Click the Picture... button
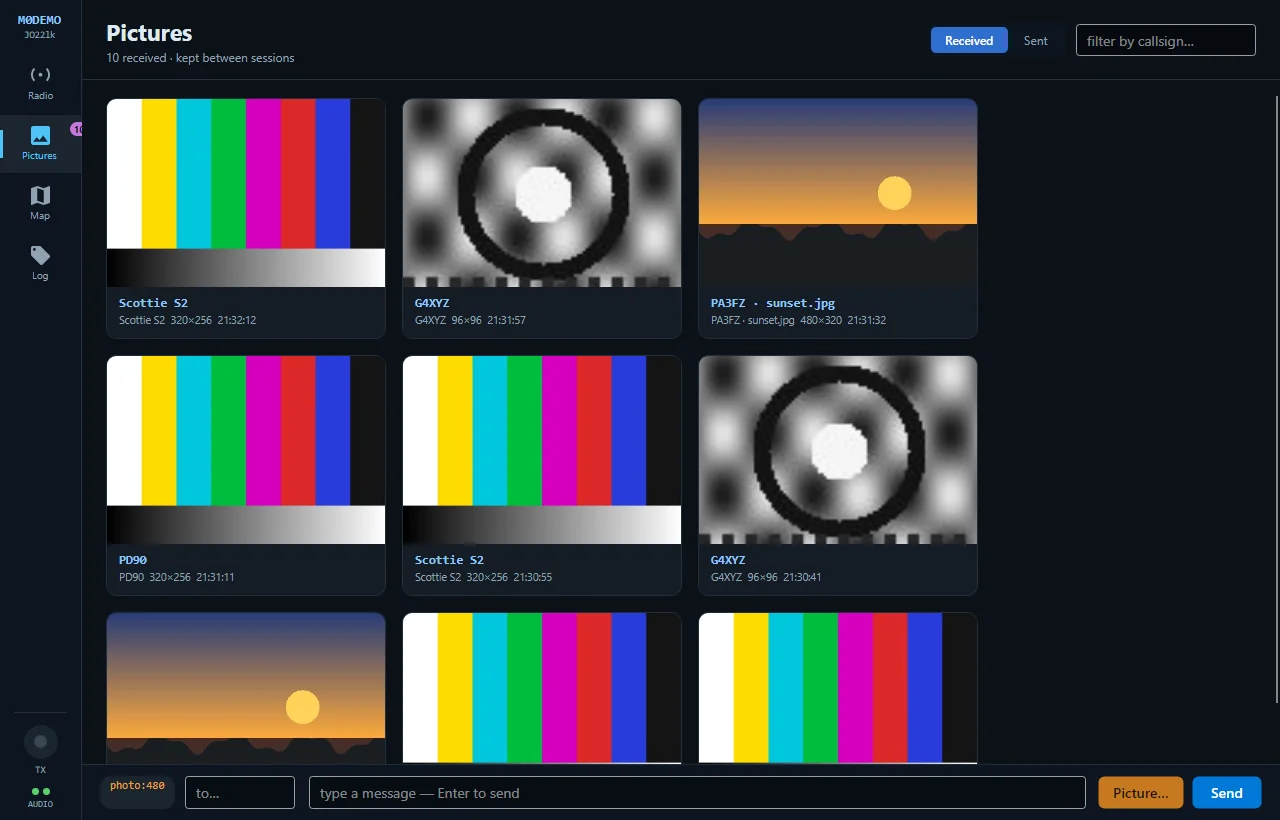Viewport: 1280px width, 820px height. (1141, 792)
